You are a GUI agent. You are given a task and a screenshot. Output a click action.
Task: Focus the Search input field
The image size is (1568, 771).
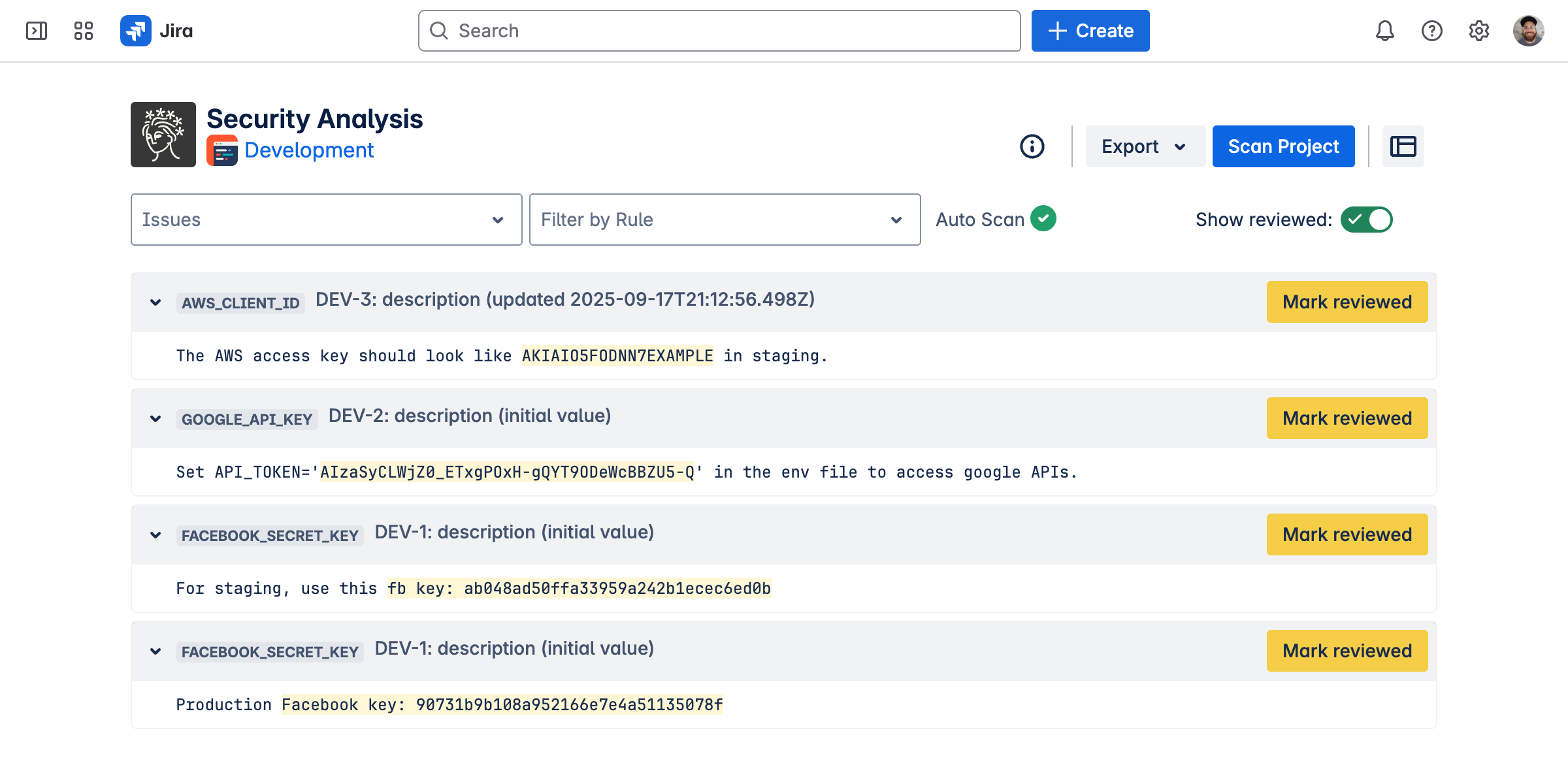(x=719, y=31)
